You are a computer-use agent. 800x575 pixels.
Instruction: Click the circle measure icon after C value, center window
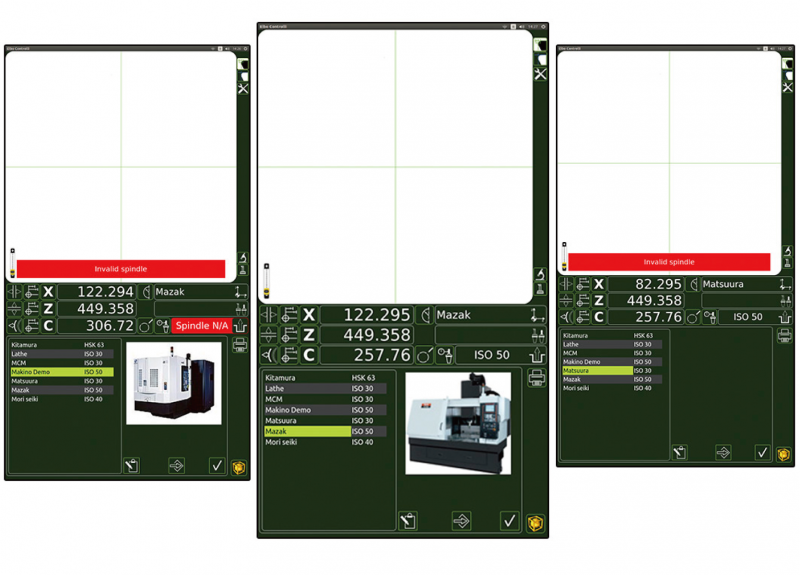tap(424, 355)
